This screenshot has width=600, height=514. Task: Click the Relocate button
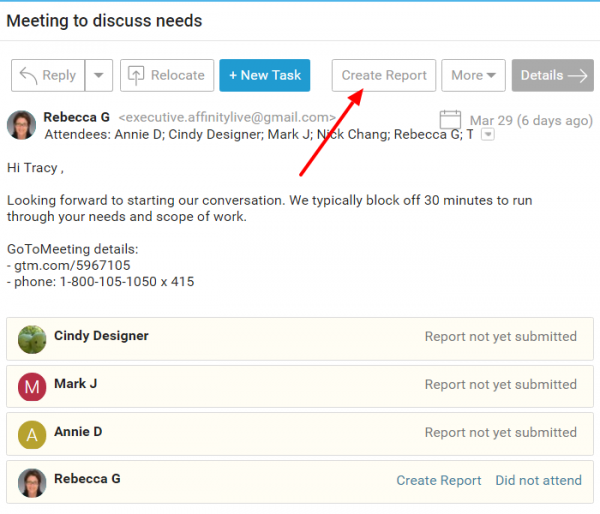tap(167, 75)
